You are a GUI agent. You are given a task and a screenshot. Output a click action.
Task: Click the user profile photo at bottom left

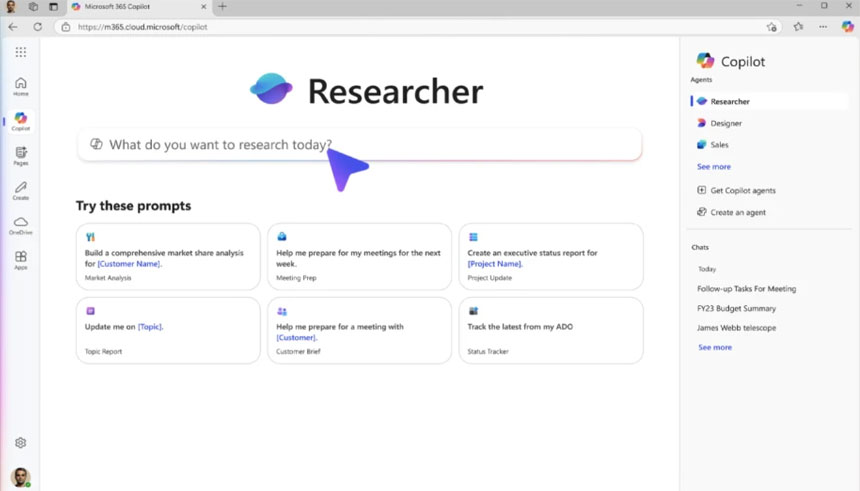click(20, 477)
